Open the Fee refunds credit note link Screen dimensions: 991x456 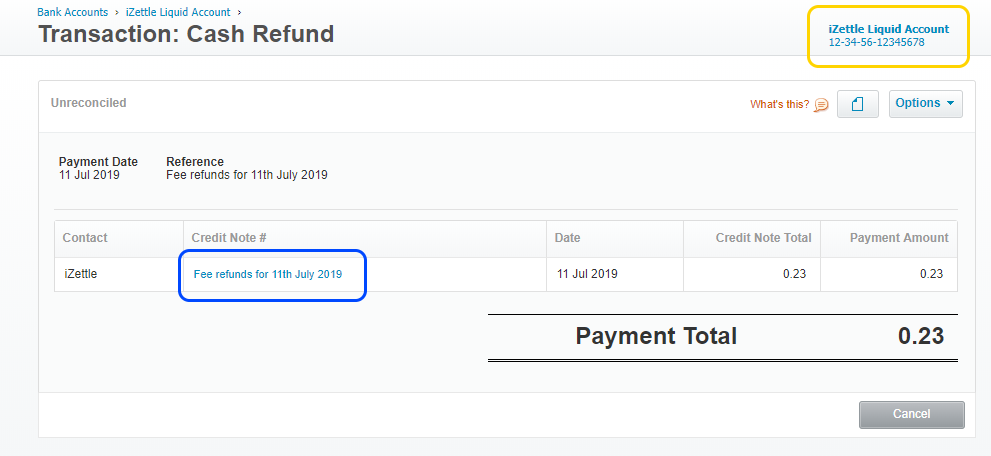(x=268, y=274)
